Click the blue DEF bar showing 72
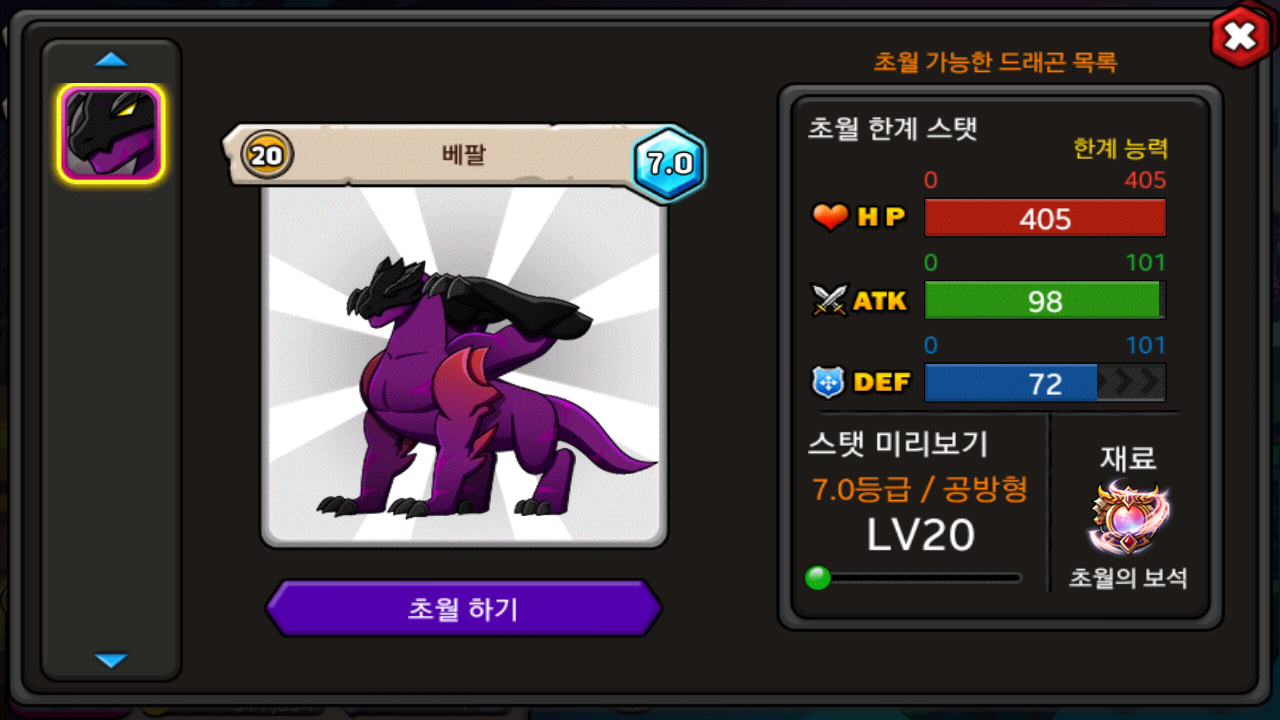Screen dimensions: 1280x720 1045,383
